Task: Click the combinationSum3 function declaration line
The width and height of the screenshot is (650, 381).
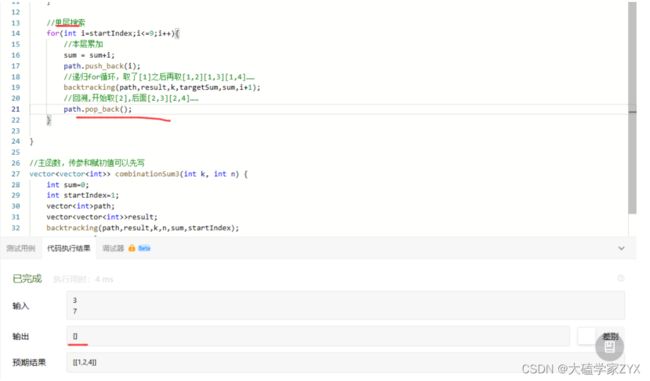Action: tap(138, 174)
